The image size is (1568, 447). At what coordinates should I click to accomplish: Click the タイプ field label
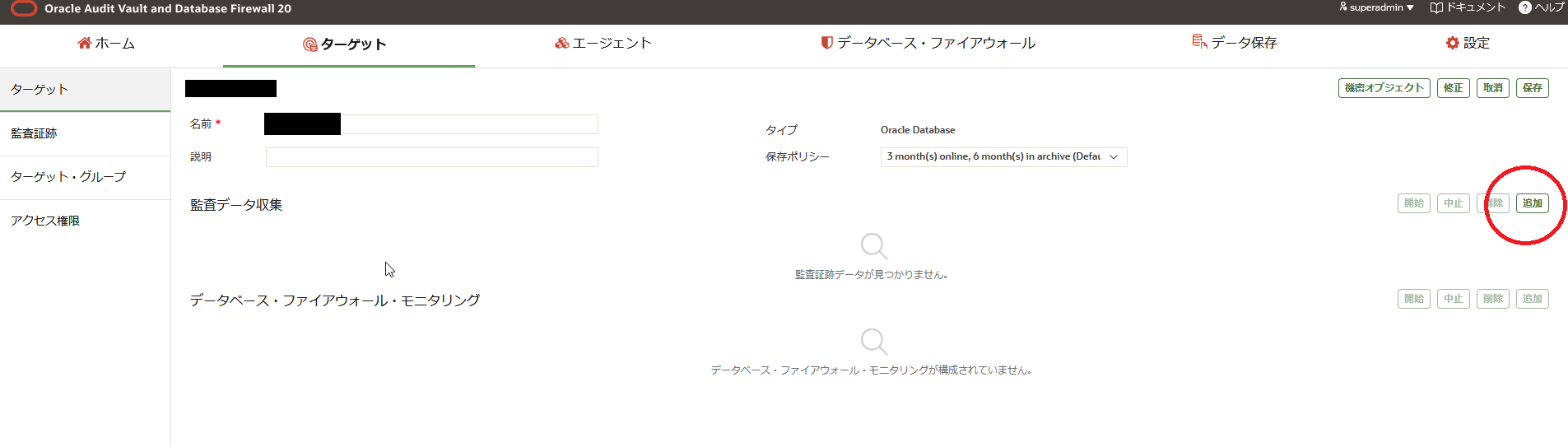tap(782, 130)
